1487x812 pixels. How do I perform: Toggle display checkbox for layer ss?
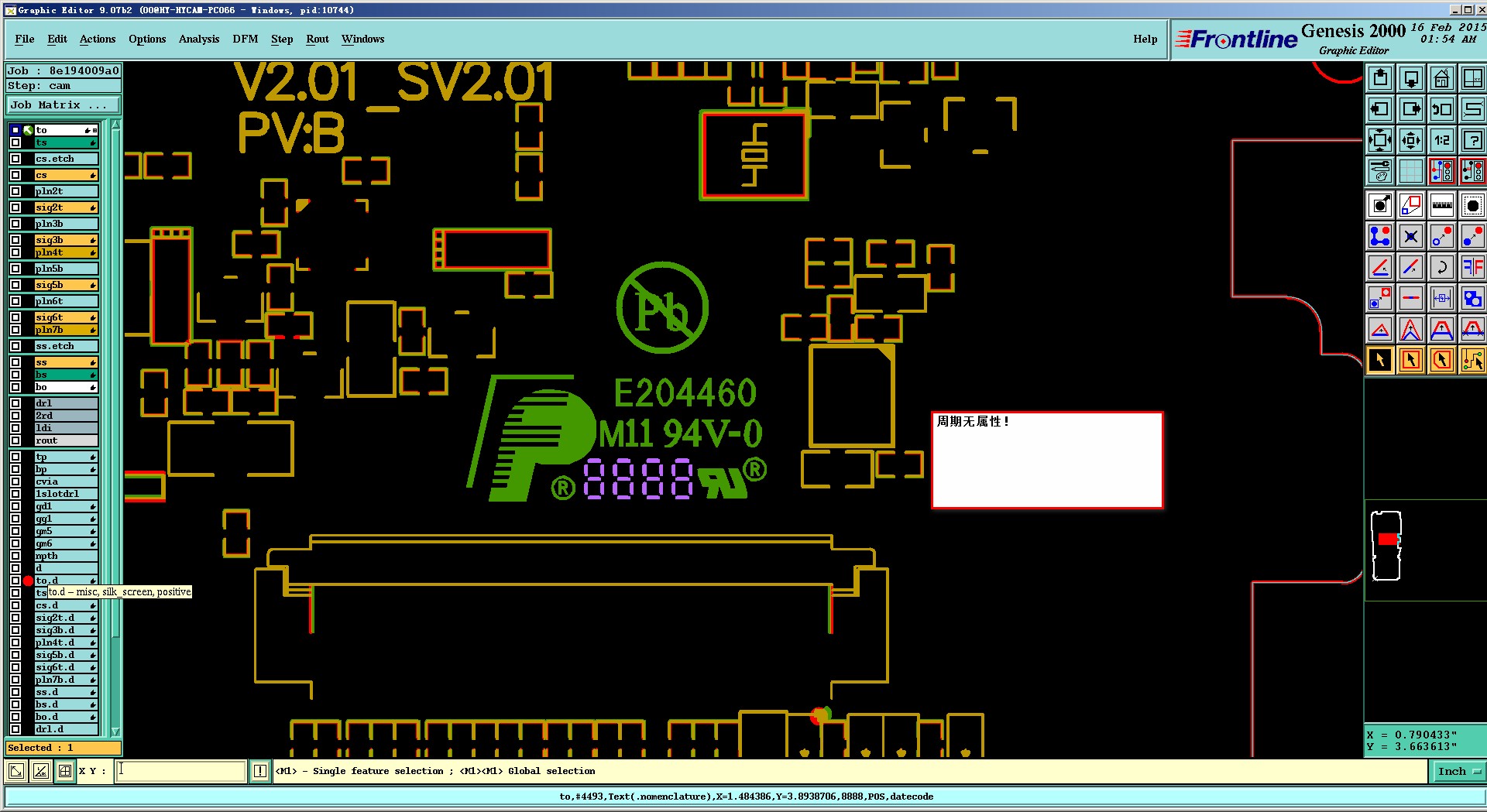(15, 362)
